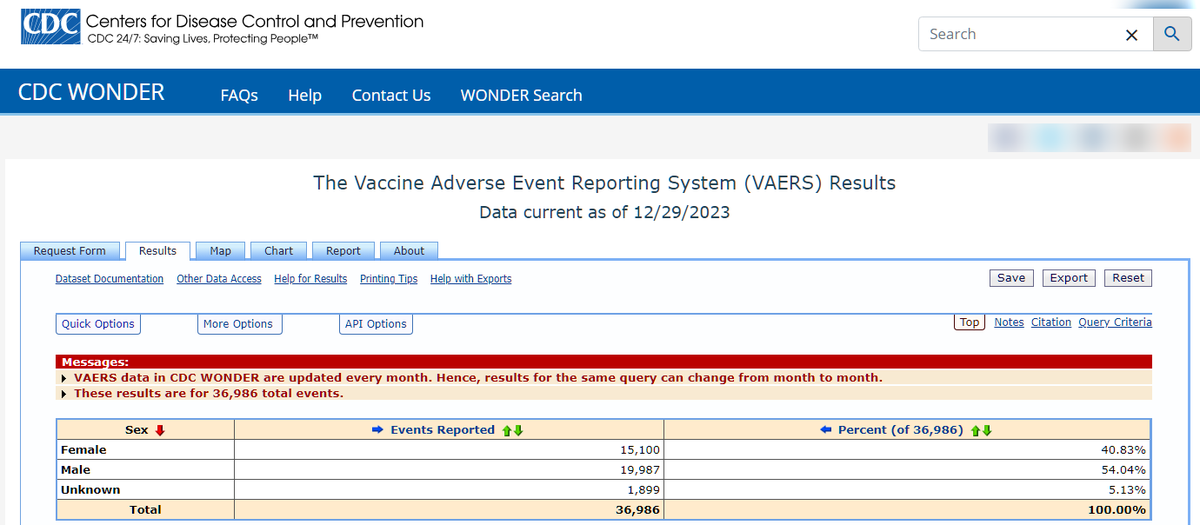Open CDC WONDER home link
The image size is (1200, 525).
click(x=91, y=92)
